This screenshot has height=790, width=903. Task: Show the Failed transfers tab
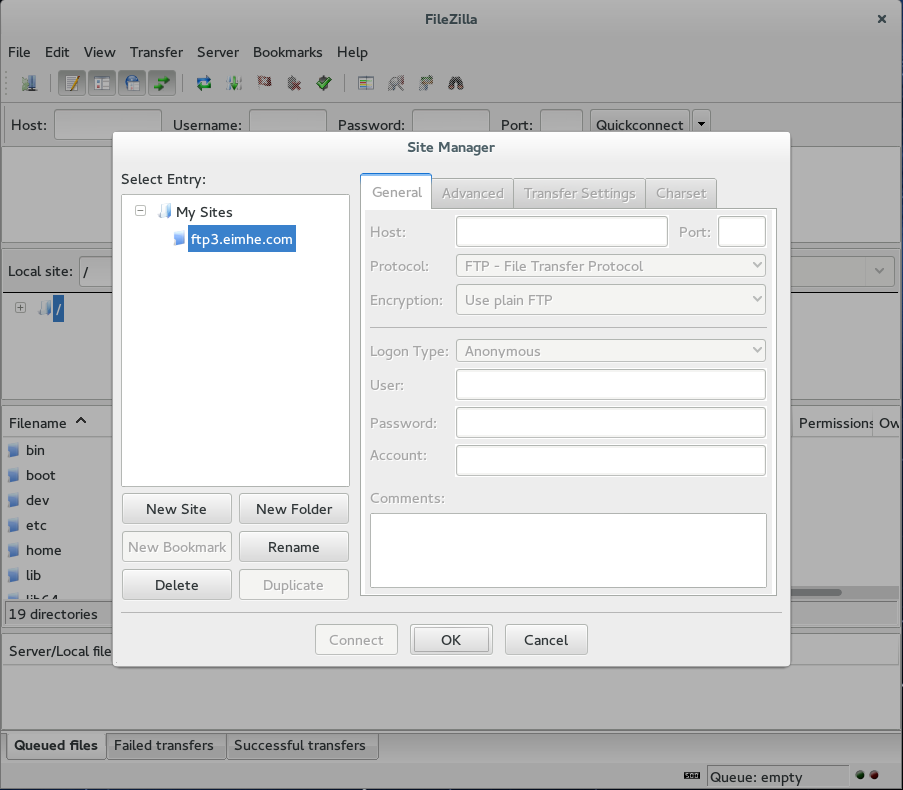coord(164,746)
